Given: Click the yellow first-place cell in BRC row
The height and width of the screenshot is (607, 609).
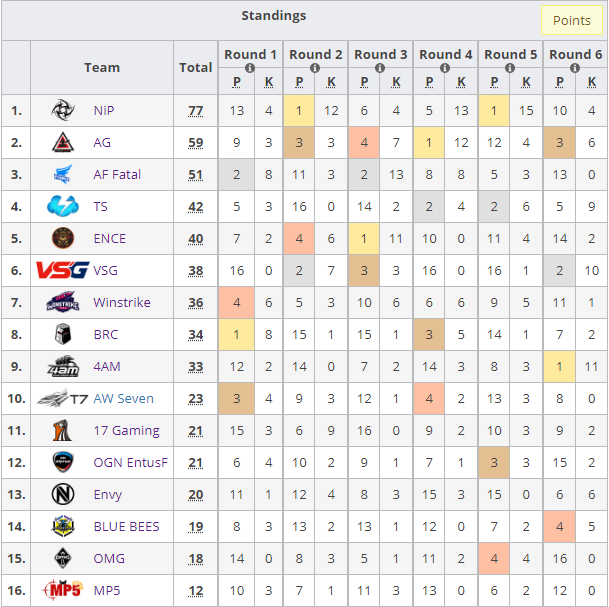Looking at the screenshot, I should pos(237,334).
